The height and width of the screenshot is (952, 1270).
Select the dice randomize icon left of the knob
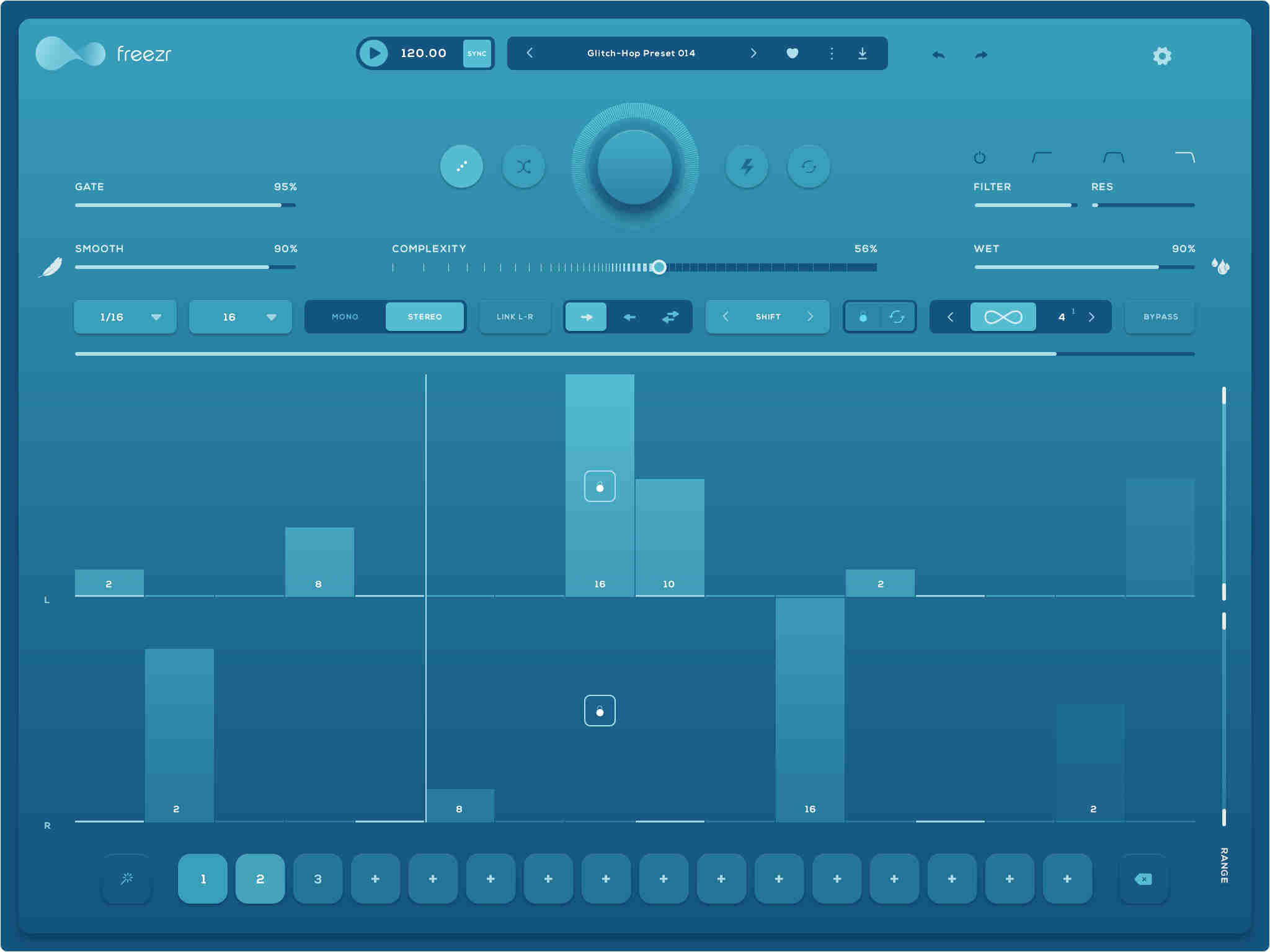461,166
